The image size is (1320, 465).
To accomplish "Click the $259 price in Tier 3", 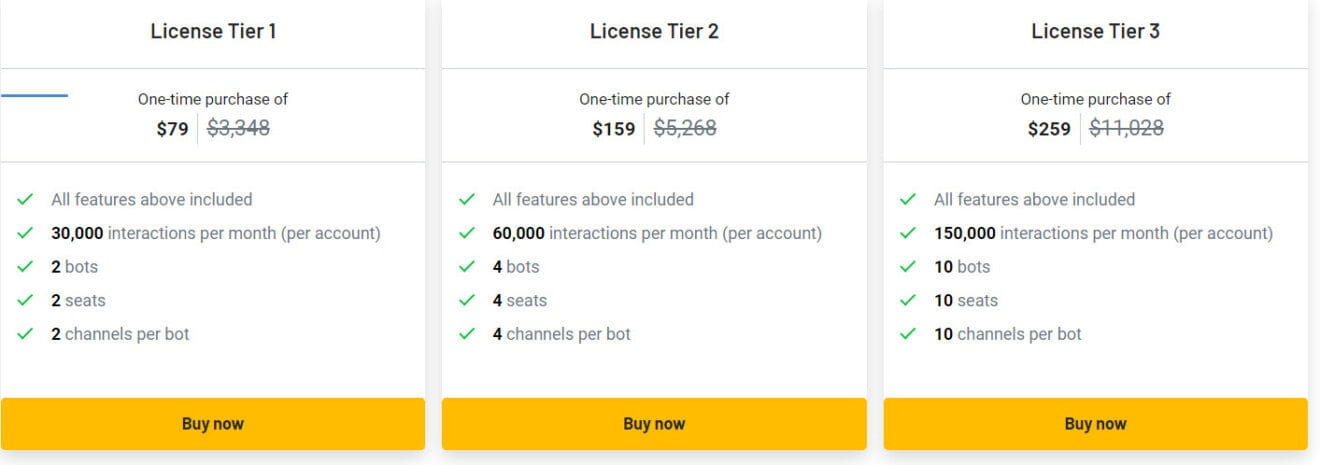I will click(x=1049, y=129).
